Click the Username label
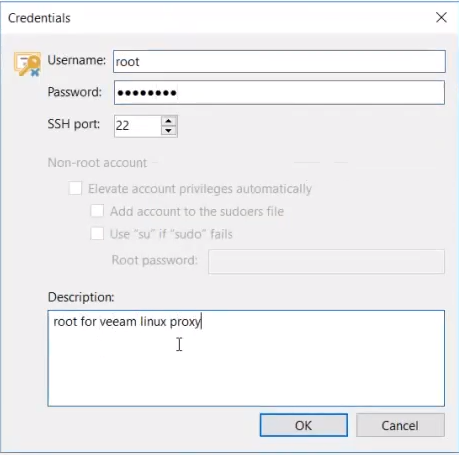Screen dimensions: 459x455 point(77,60)
